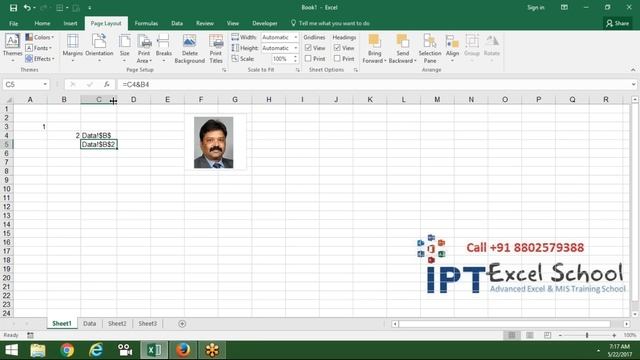The image size is (640, 360).
Task: Expand the formula bar arrow
Action: pos(633,84)
